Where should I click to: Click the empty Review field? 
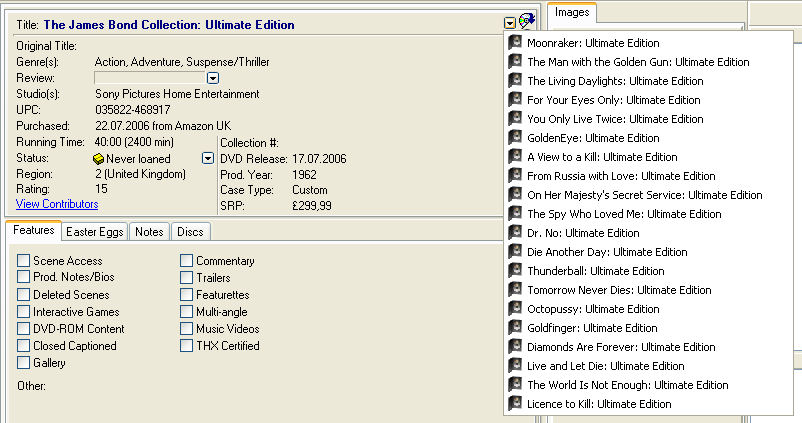click(x=150, y=78)
